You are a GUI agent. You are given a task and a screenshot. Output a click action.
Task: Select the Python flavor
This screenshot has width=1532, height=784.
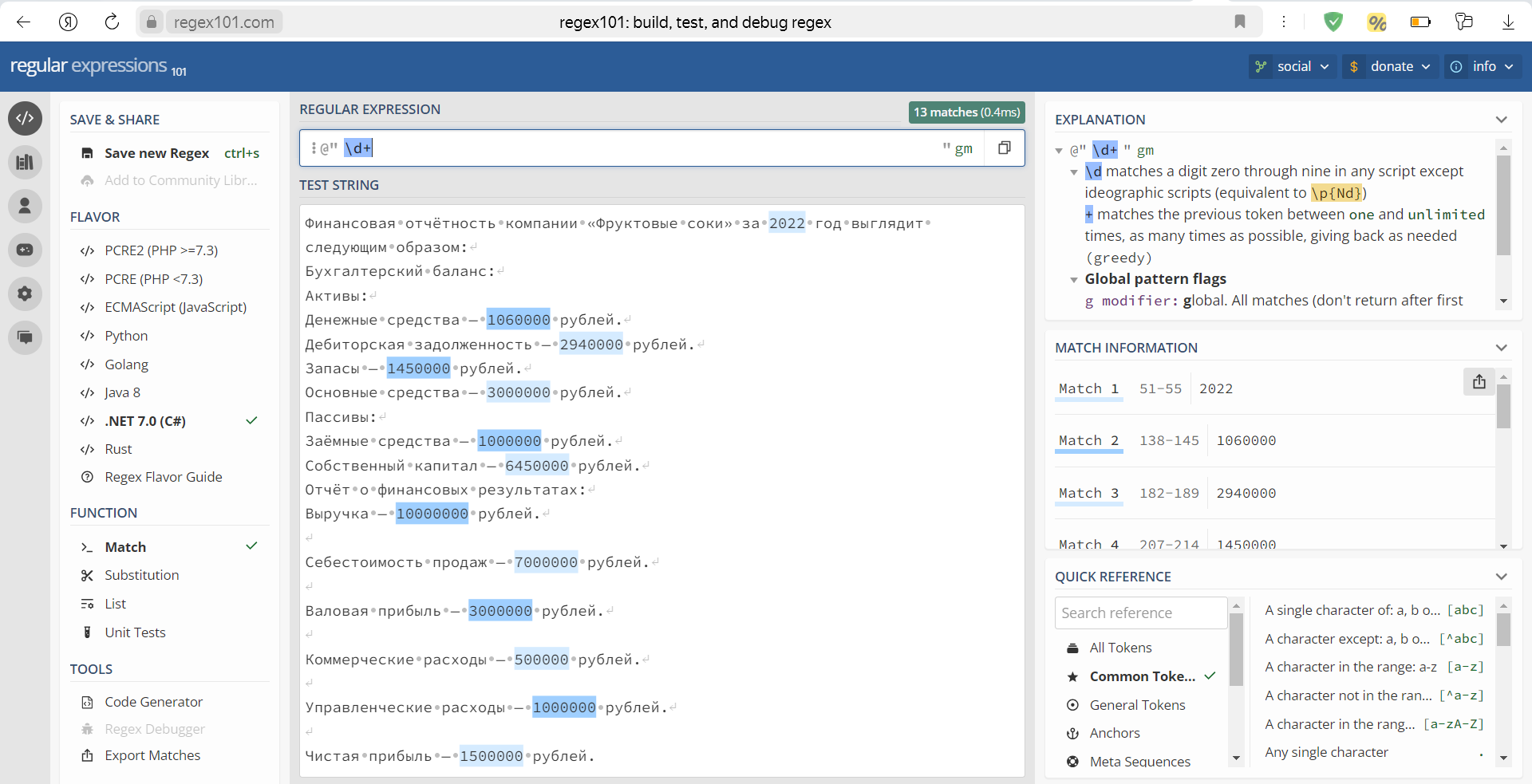click(x=126, y=336)
